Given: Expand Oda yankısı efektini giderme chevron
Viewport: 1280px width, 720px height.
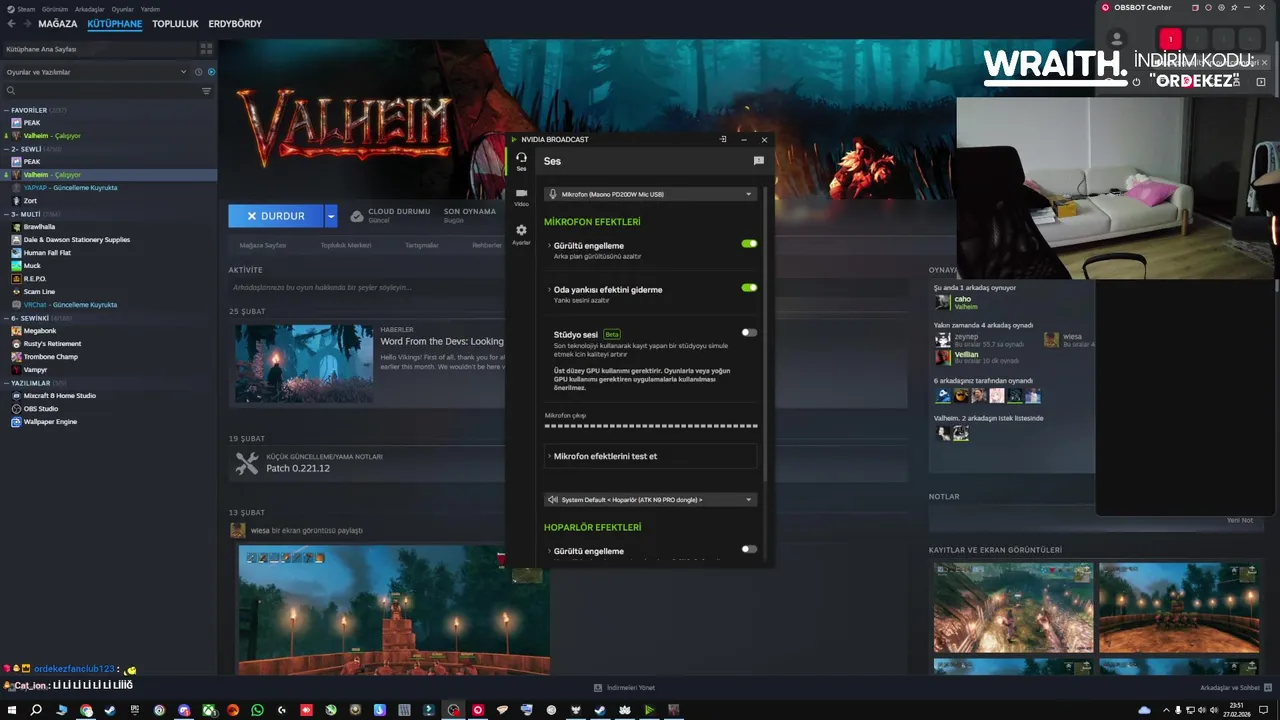Looking at the screenshot, I should [549, 289].
